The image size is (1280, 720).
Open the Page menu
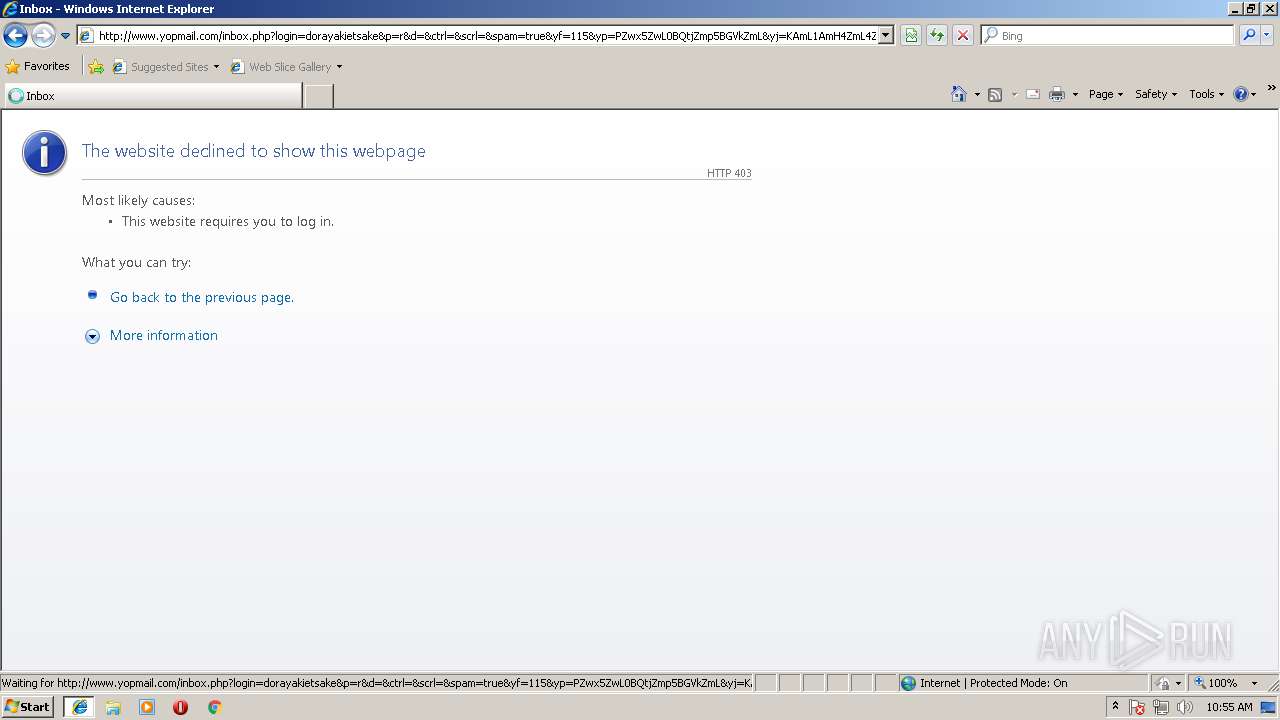1106,94
